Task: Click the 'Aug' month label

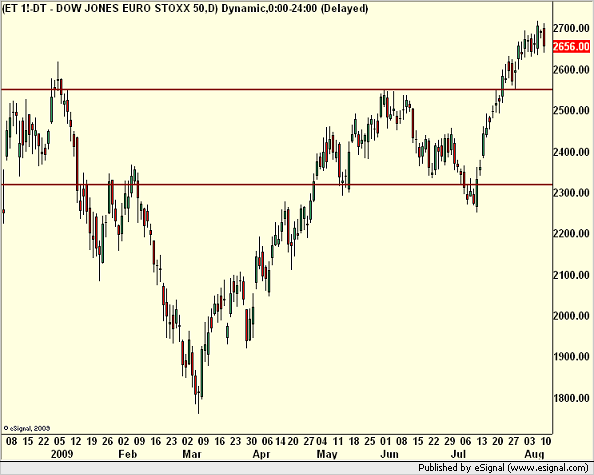Action: point(535,454)
